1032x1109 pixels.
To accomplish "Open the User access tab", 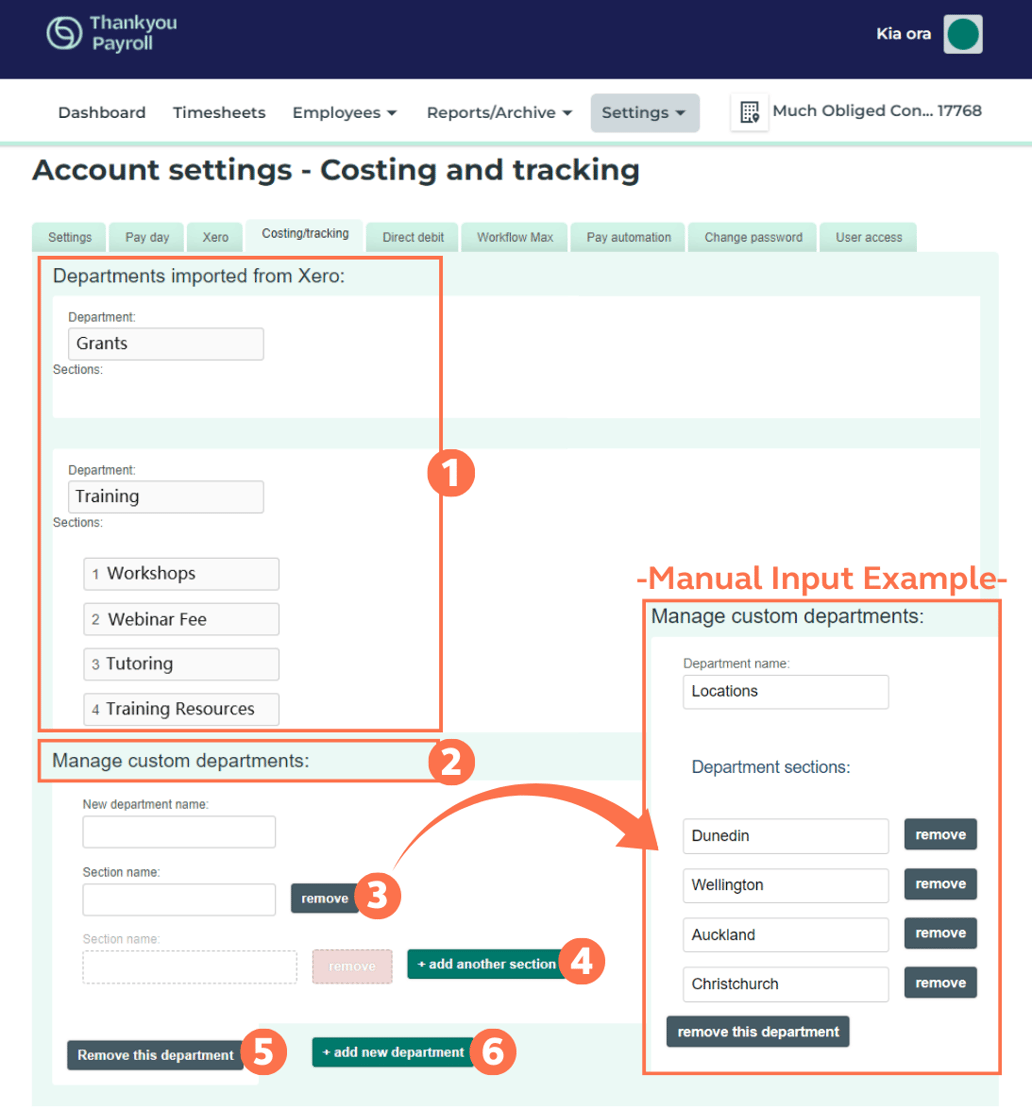I will pyautogui.click(x=867, y=237).
